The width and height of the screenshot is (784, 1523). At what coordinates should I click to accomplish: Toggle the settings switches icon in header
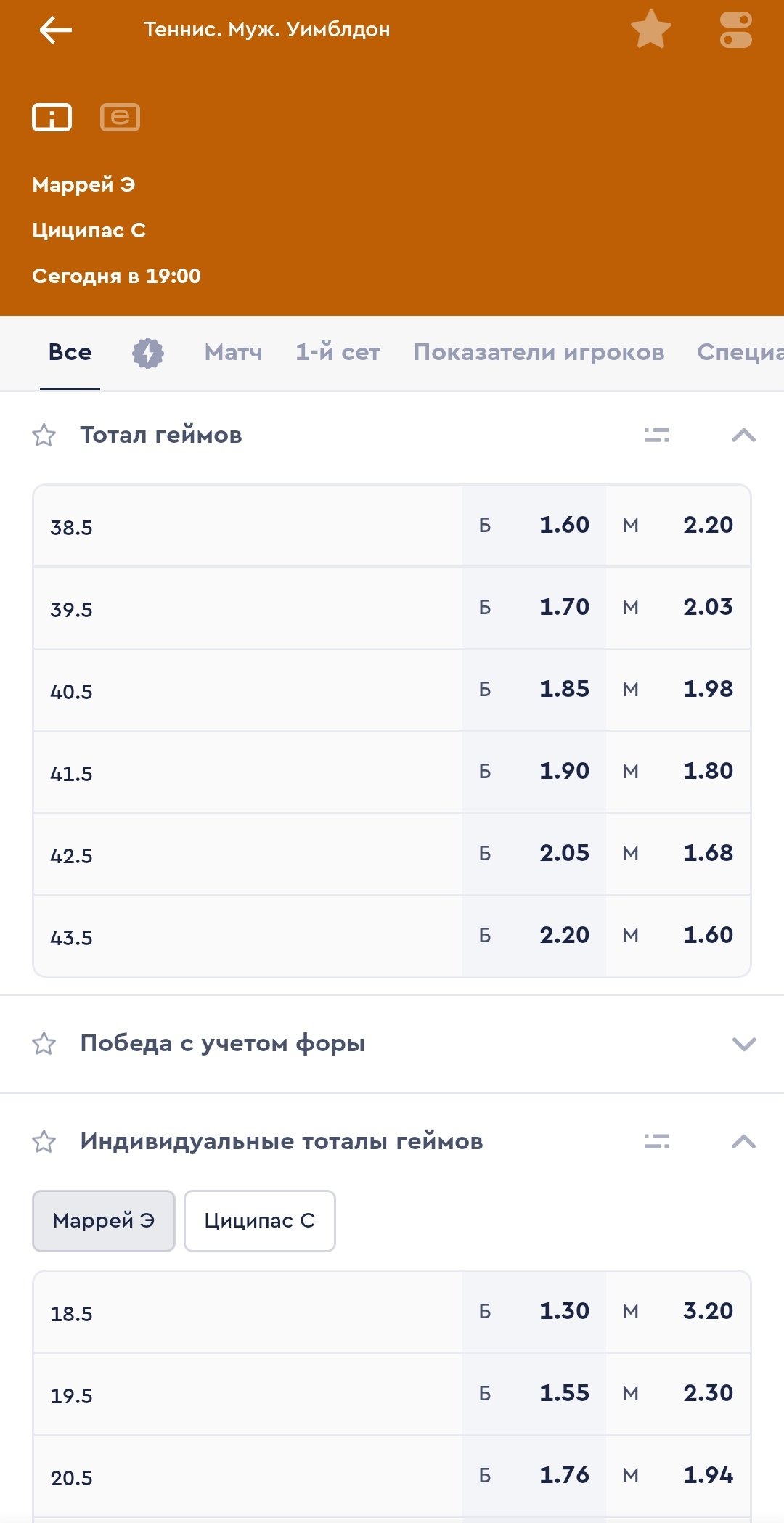tap(735, 30)
